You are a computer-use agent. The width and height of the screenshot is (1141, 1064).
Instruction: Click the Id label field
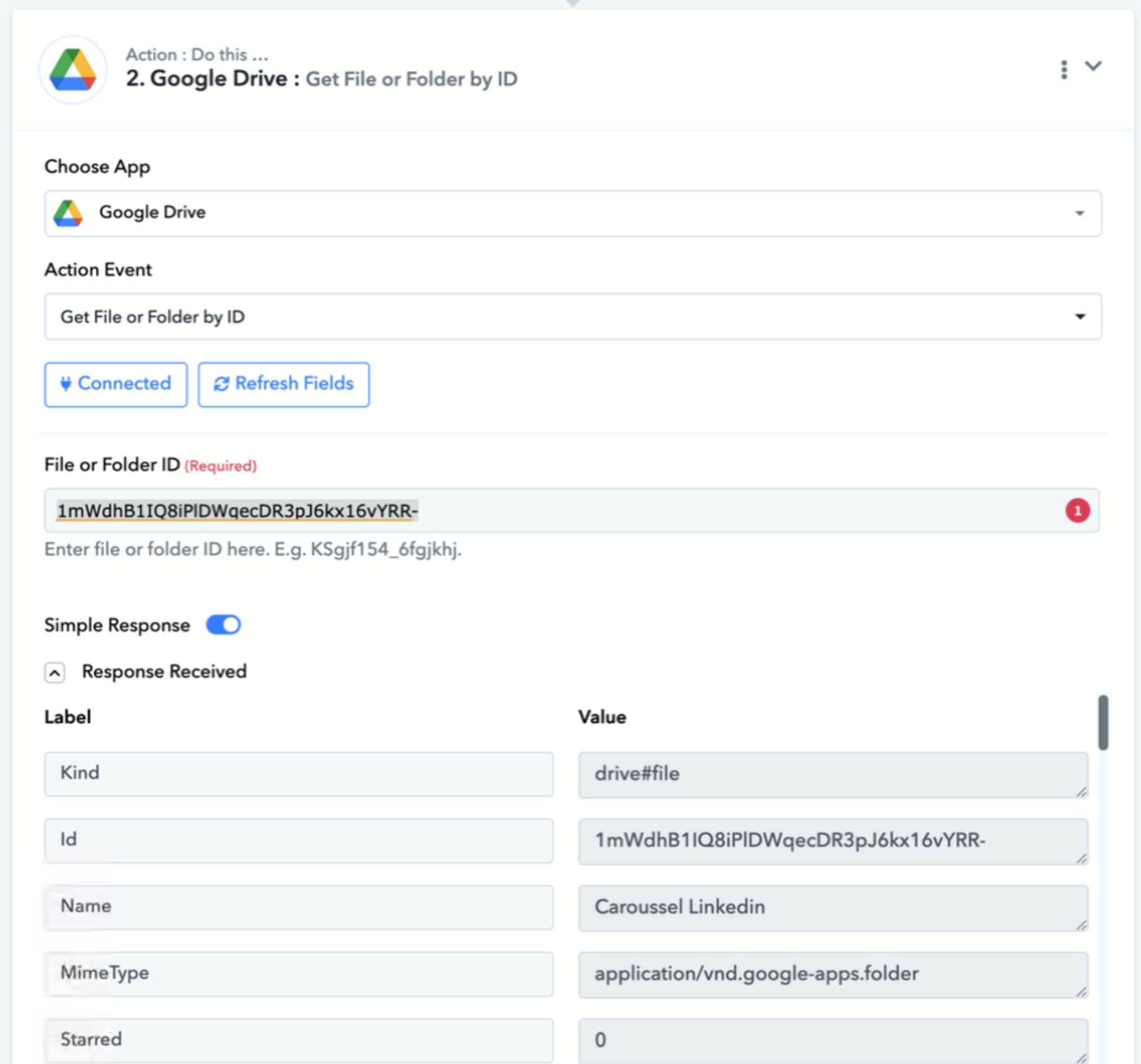click(x=299, y=841)
